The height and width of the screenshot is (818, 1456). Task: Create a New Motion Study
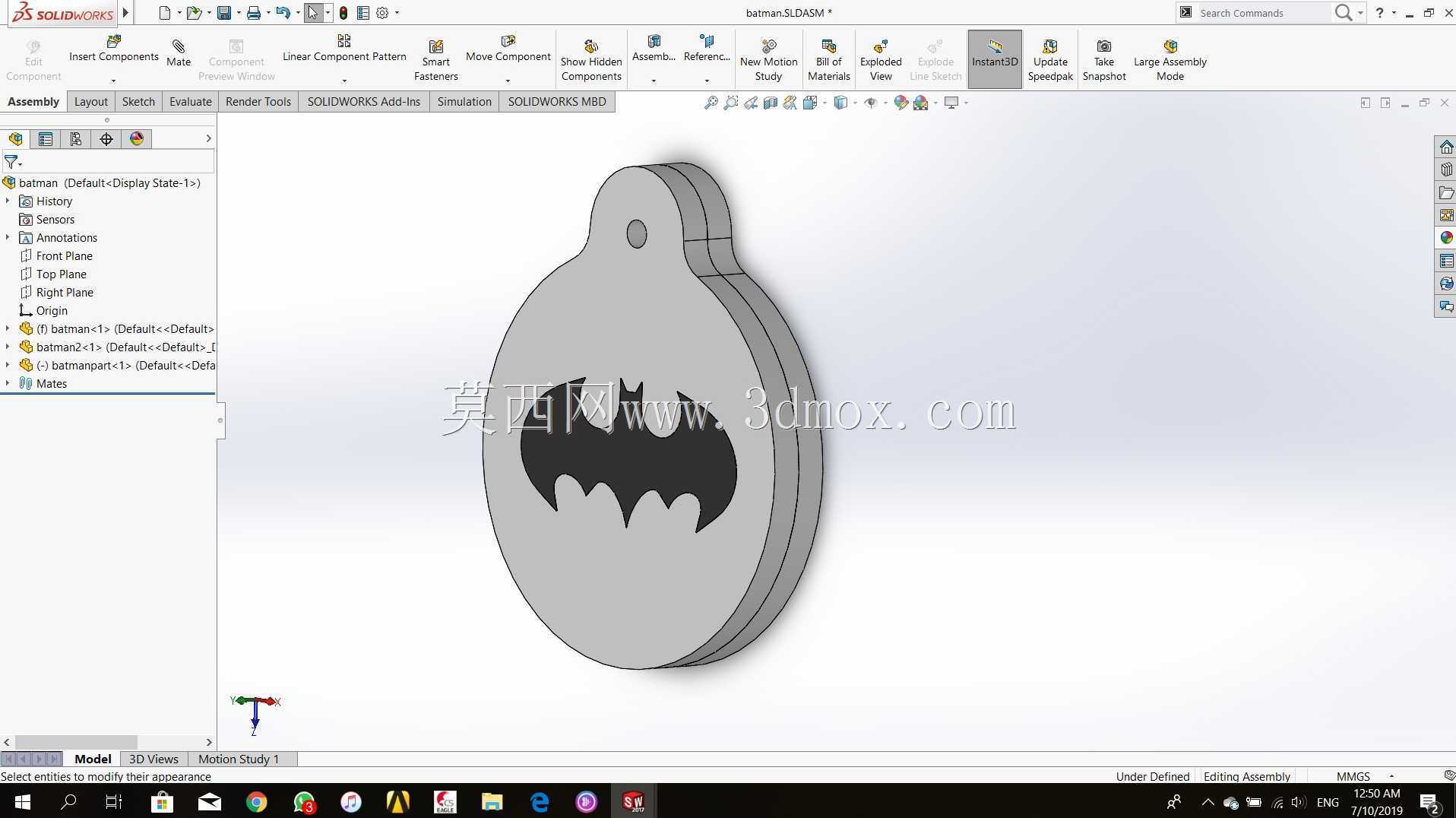(768, 60)
